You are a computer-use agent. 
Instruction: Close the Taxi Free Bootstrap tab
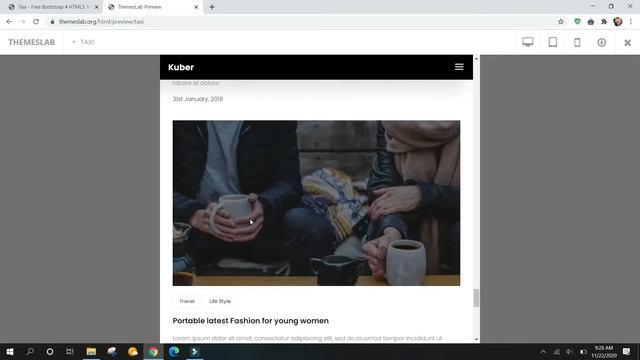[96, 7]
